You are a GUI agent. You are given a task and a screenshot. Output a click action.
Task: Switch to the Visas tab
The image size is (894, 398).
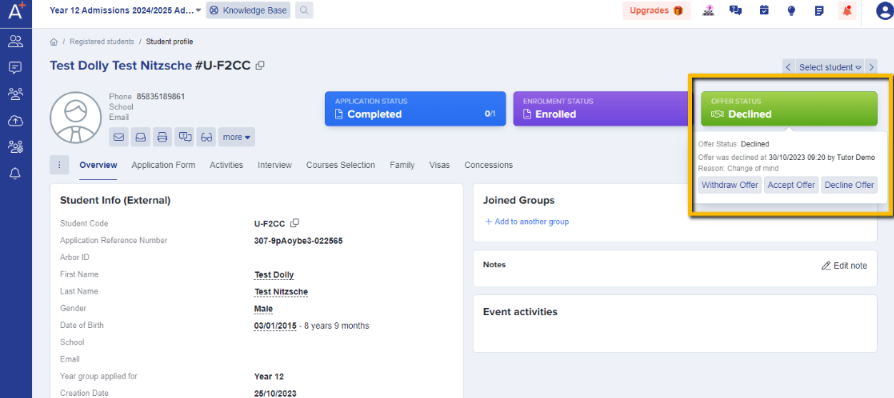point(440,165)
